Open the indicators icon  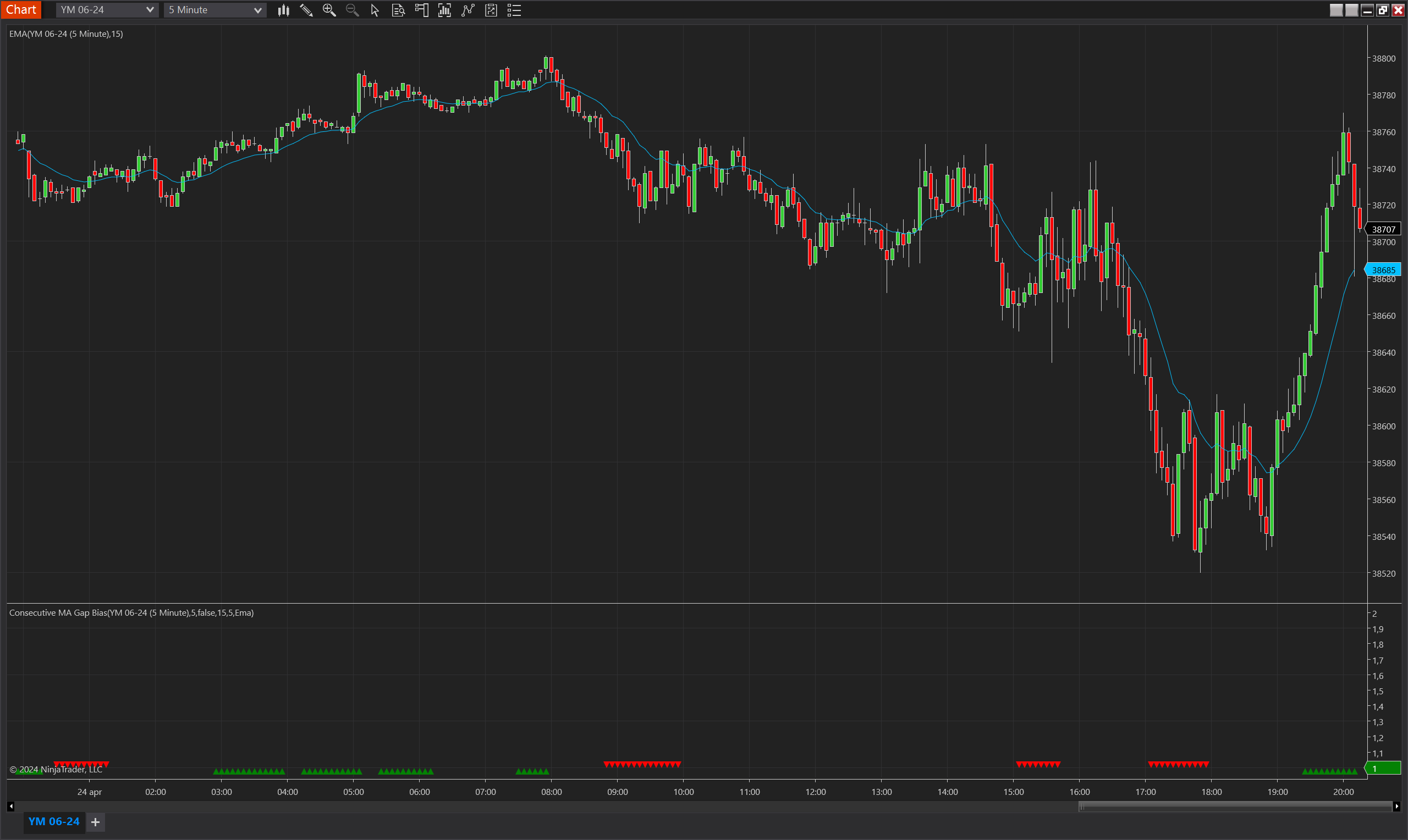[468, 10]
